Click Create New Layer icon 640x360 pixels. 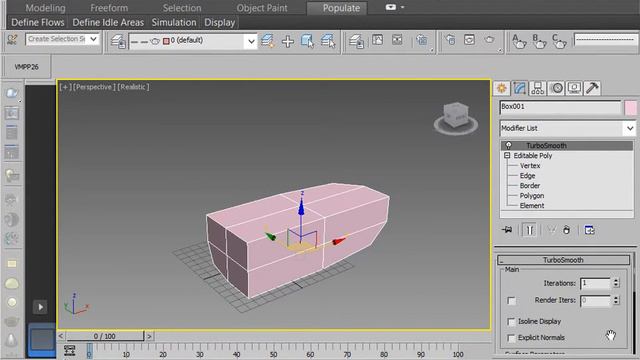(x=267, y=41)
